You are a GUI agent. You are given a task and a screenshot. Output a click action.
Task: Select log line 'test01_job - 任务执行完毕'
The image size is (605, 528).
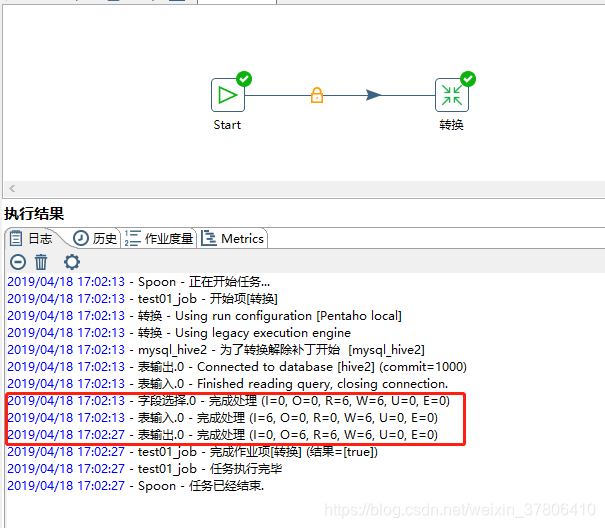click(x=145, y=469)
